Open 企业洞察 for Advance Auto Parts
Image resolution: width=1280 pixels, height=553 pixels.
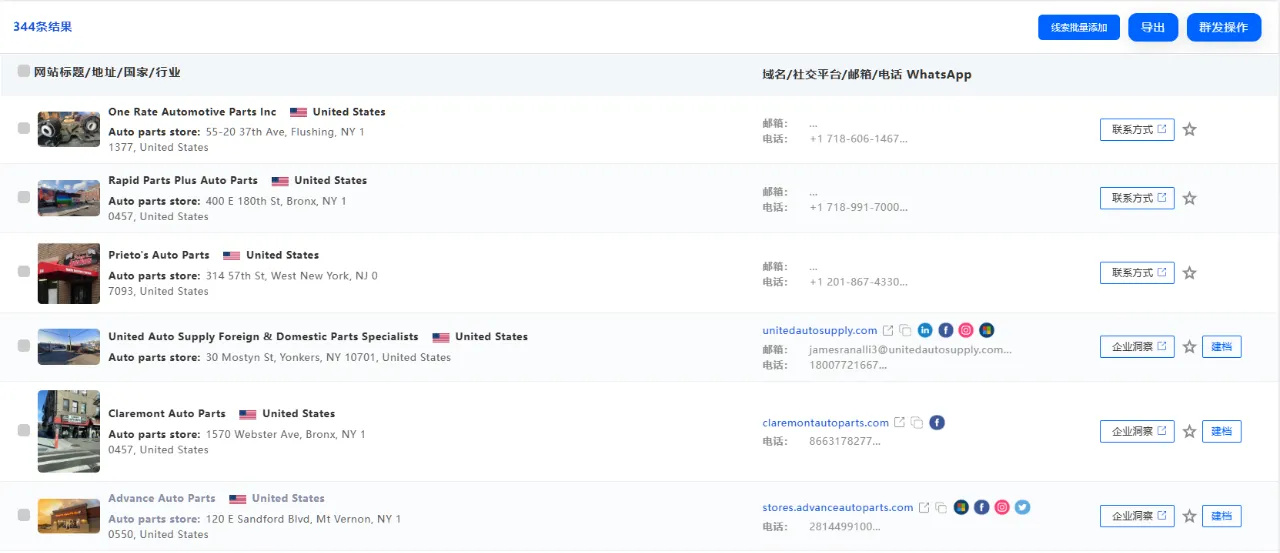tap(1137, 516)
